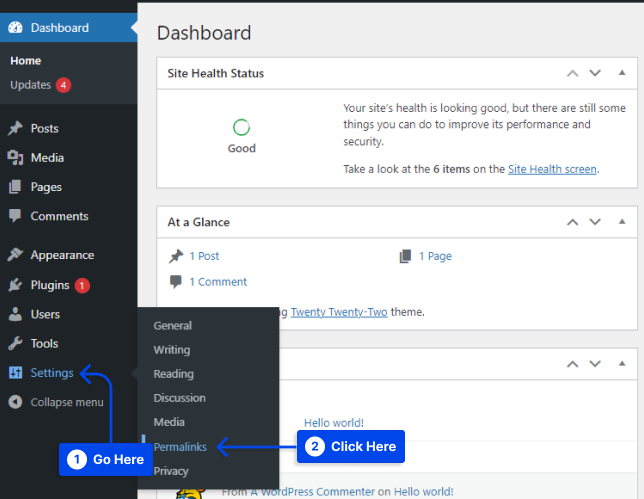Viewport: 644px width, 499px height.
Task: Select General in Settings flyout
Action: coord(172,326)
